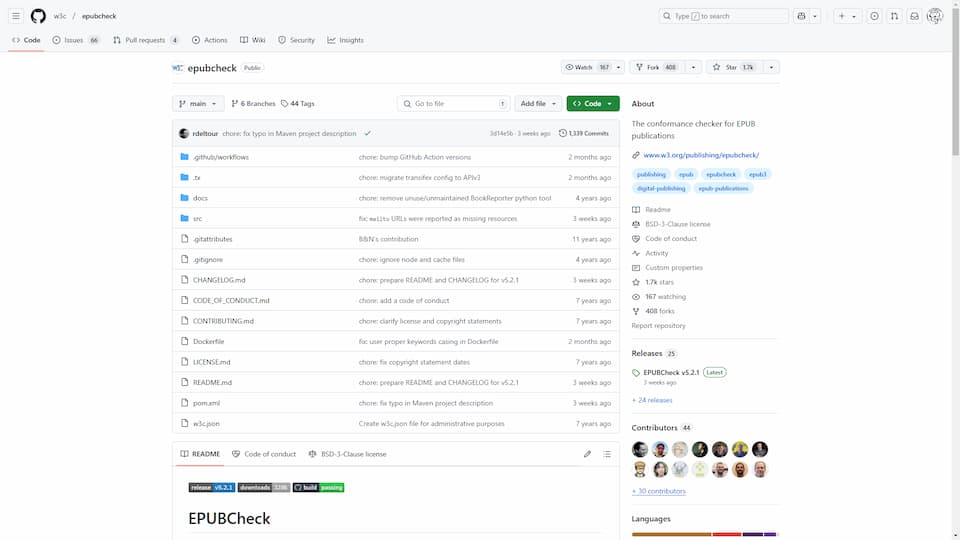The height and width of the screenshot is (540, 960).
Task: Click the publishing topic tag
Action: click(651, 174)
